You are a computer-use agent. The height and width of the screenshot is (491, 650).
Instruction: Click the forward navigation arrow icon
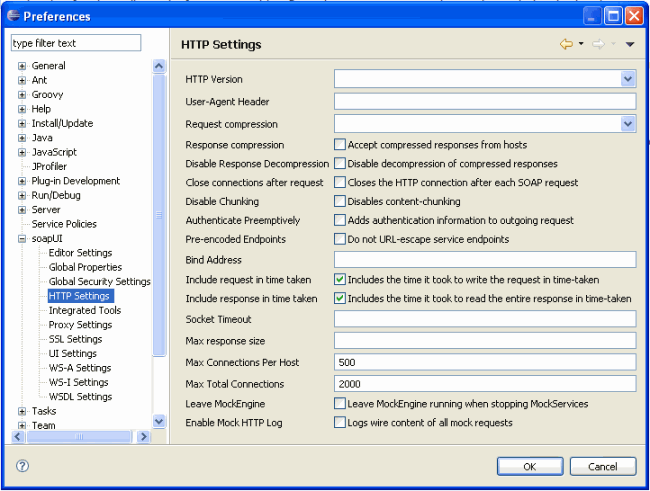point(598,44)
